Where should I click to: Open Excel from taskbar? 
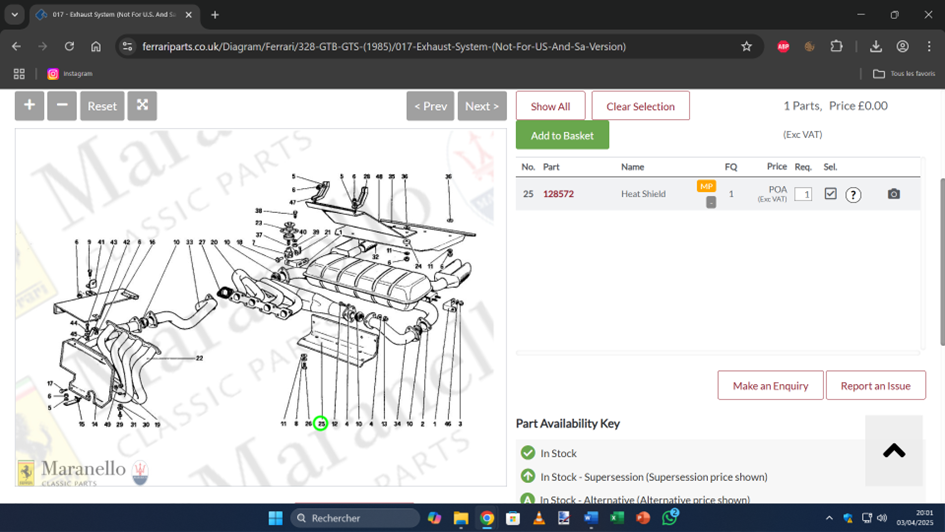(617, 518)
